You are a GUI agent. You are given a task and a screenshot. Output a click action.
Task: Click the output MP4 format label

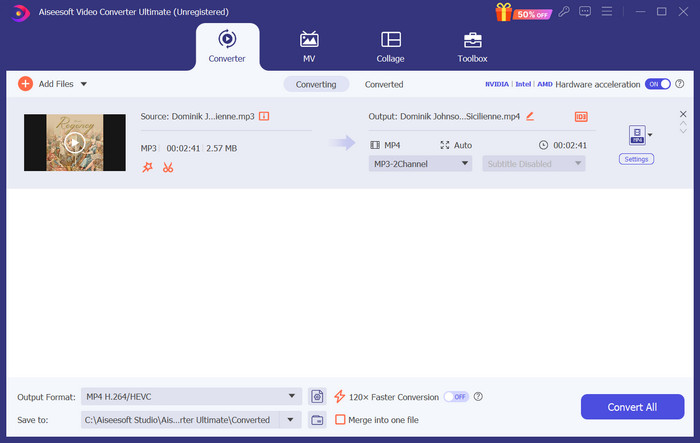point(392,145)
